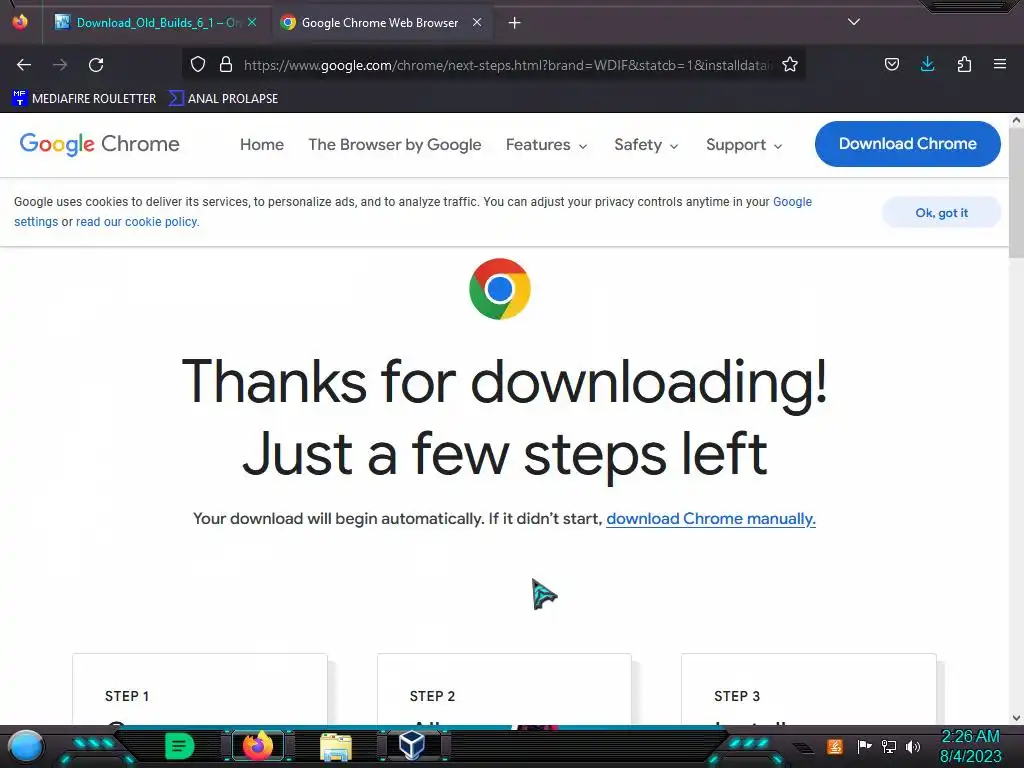Open Save to Pocket icon
Viewport: 1024px width, 768px height.
click(892, 64)
